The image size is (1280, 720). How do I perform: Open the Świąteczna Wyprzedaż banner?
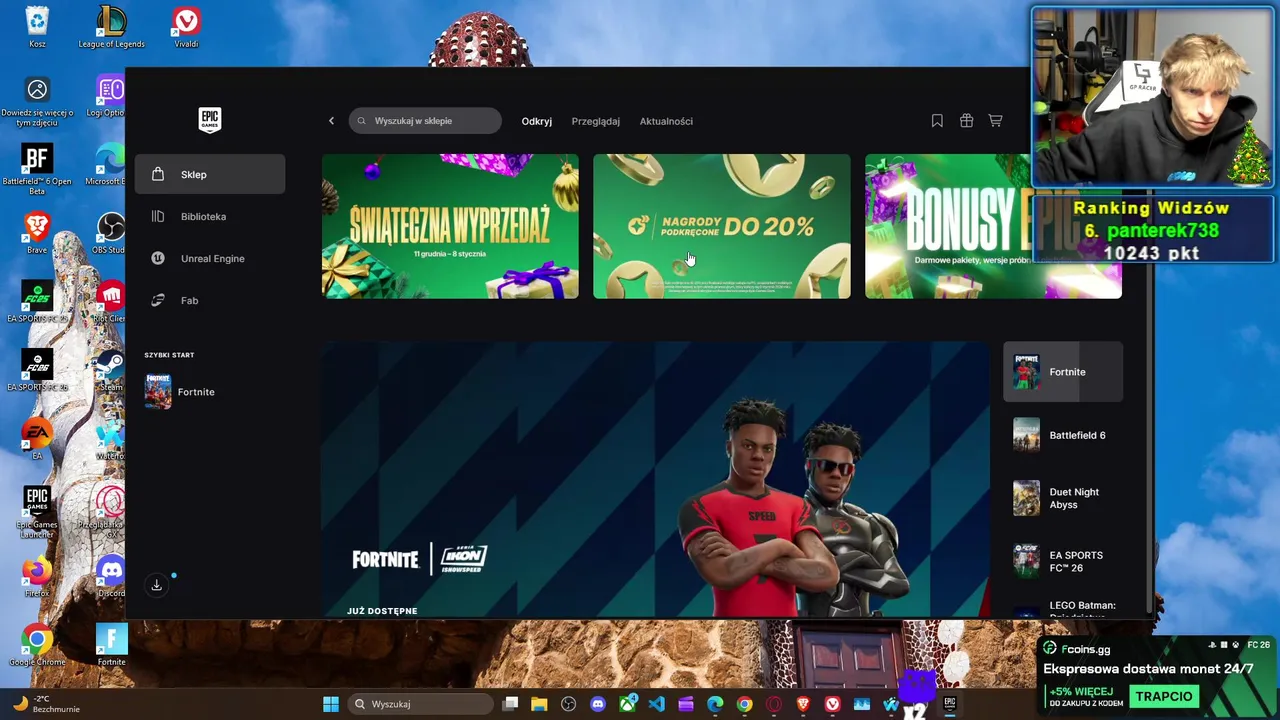[x=450, y=226]
